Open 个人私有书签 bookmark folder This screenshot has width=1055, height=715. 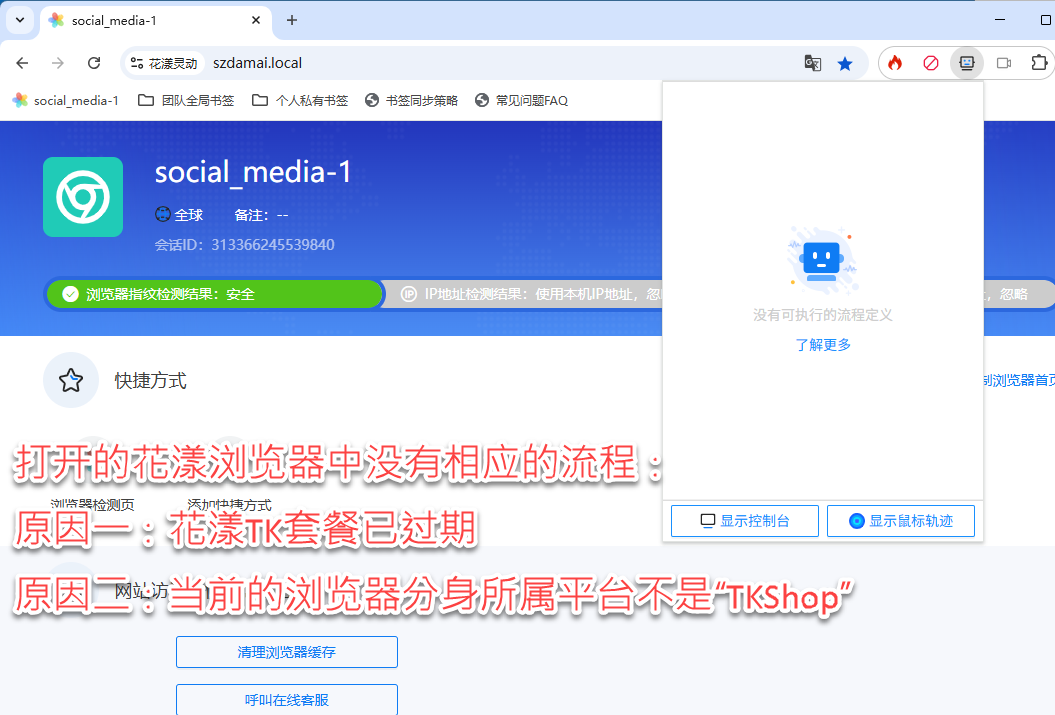[x=300, y=100]
